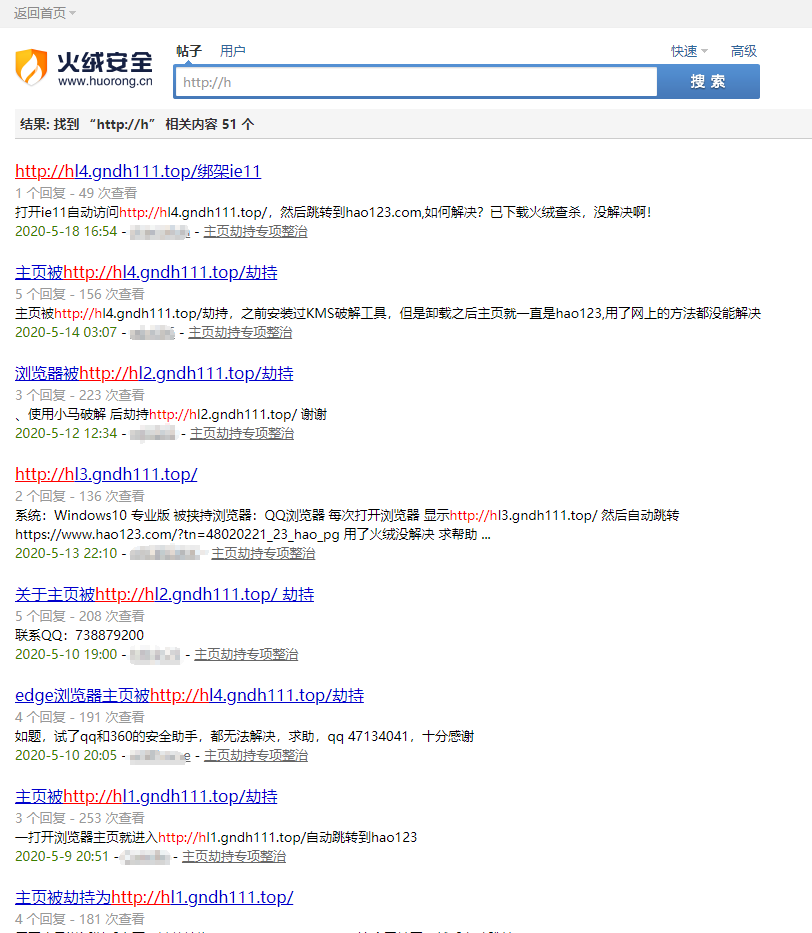Open thread 关于主页被http://hl2.gndh111.top/ 劫持
Screen dimensions: 812x933
click(x=165, y=594)
